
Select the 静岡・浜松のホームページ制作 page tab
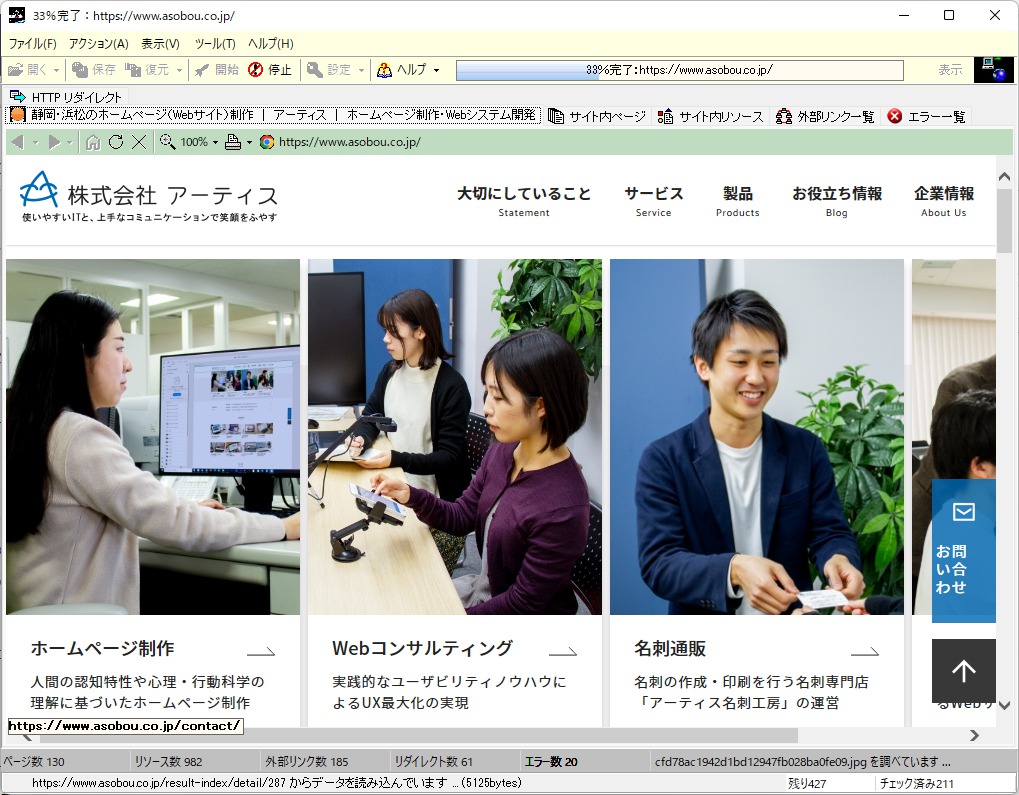273,115
